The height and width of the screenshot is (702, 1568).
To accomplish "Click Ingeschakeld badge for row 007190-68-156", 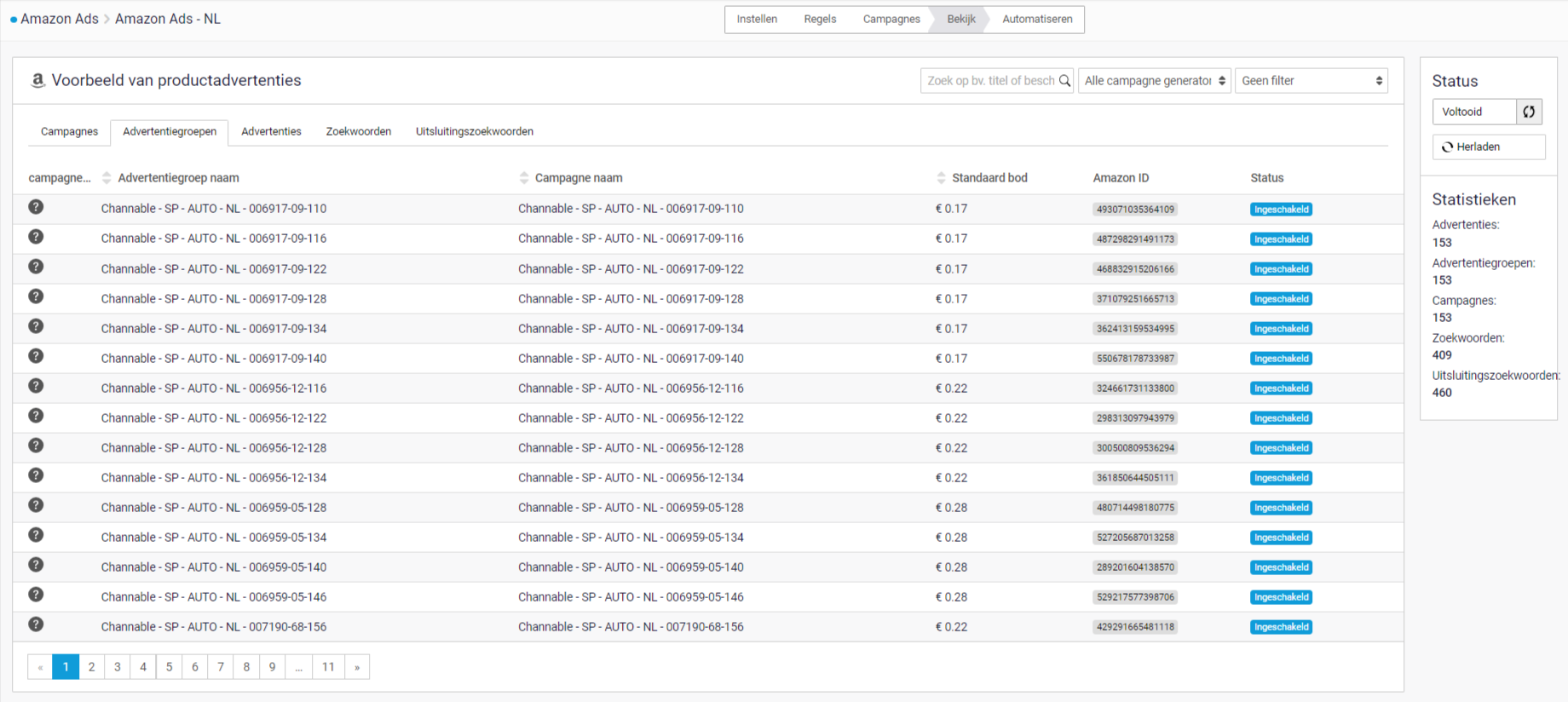I will point(1281,626).
